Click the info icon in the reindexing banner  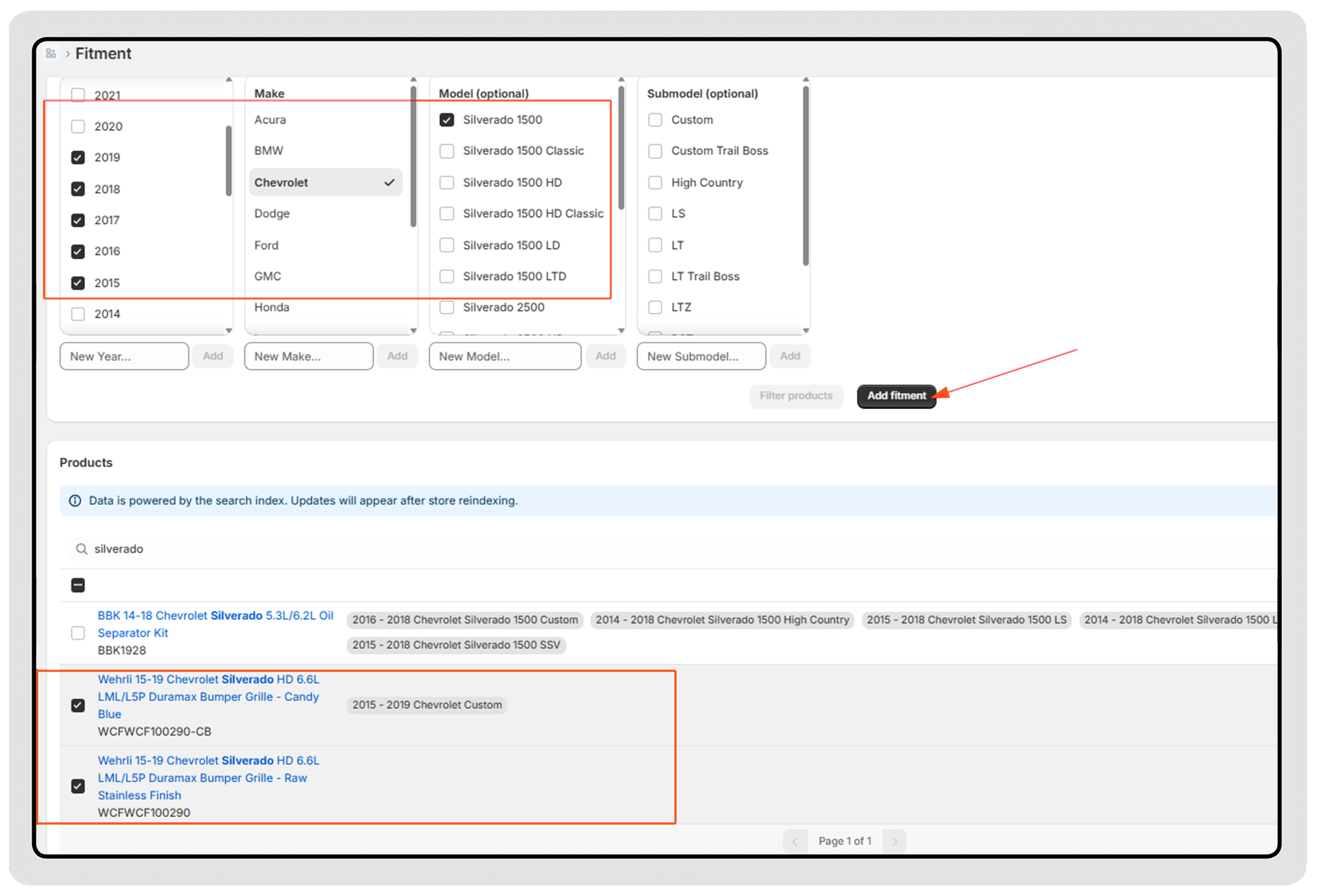coord(75,501)
